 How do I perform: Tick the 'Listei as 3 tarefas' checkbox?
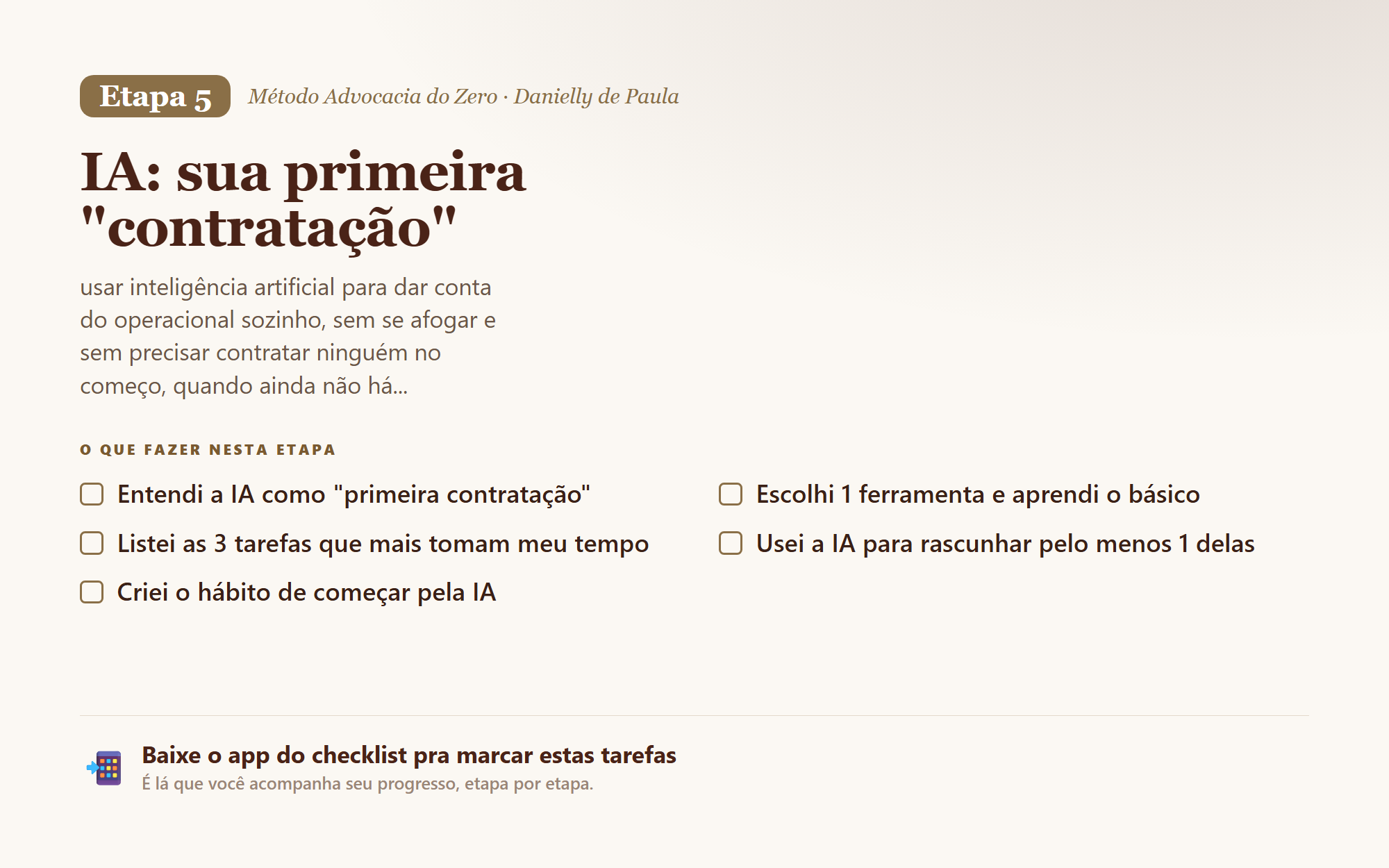[92, 543]
